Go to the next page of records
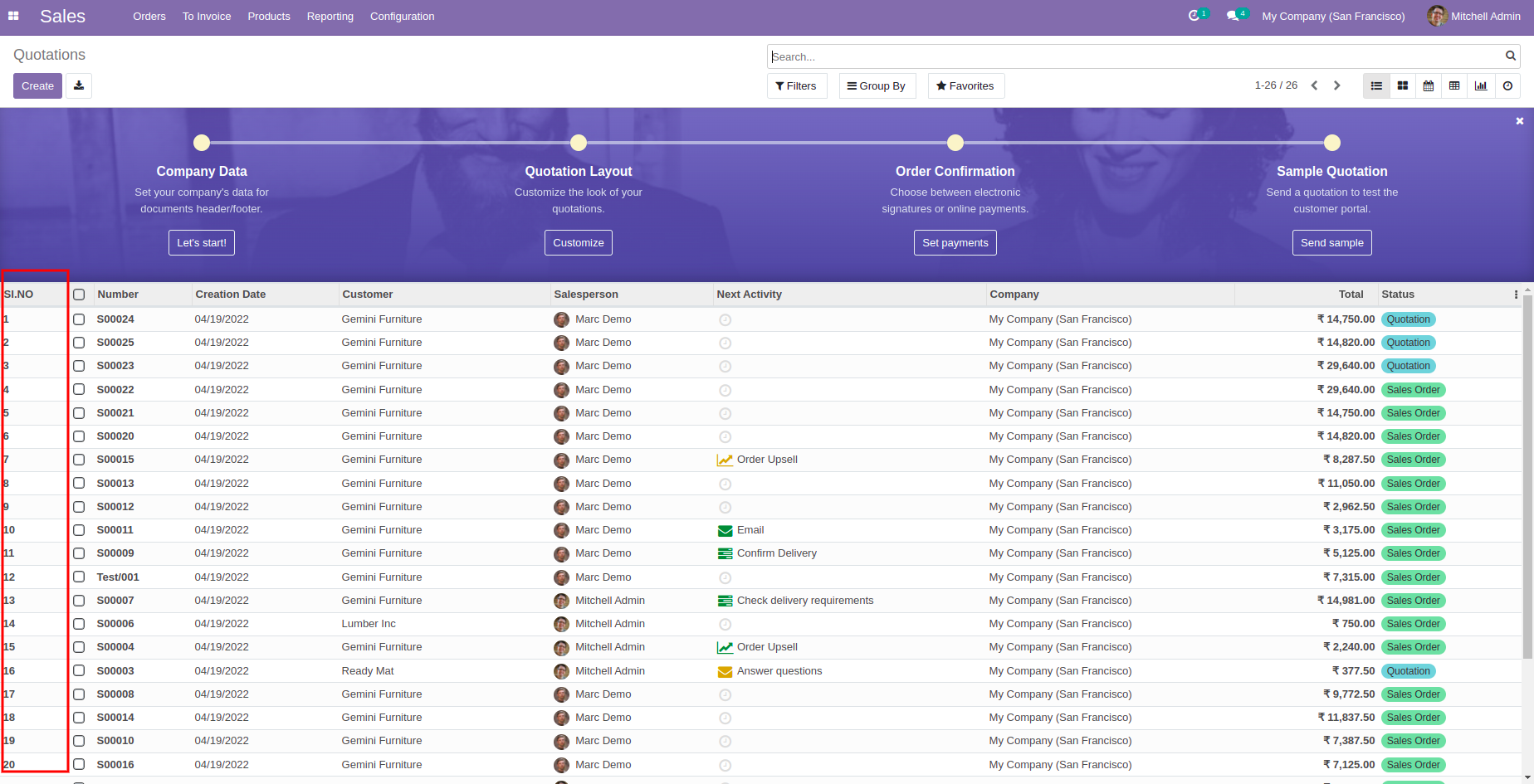The image size is (1534, 784). coord(1337,85)
